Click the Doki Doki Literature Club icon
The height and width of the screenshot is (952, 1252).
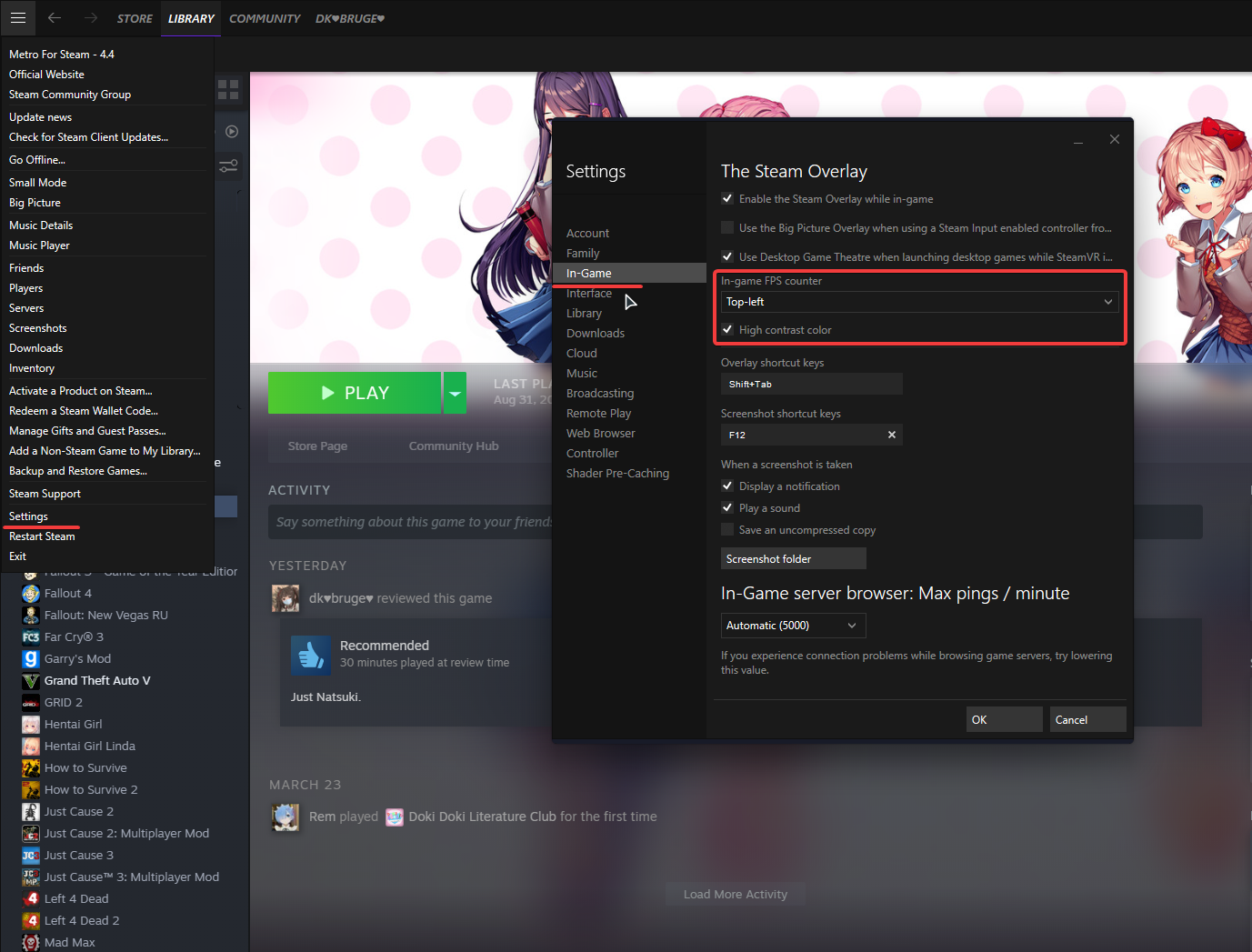[395, 817]
